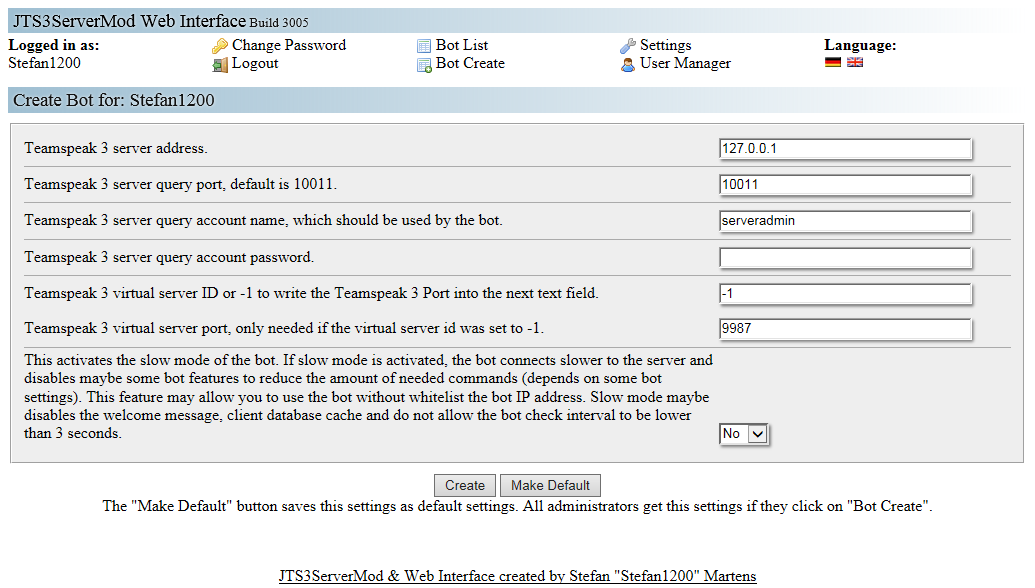Open the slow mode No dropdown
1035x588 pixels.
coord(744,434)
